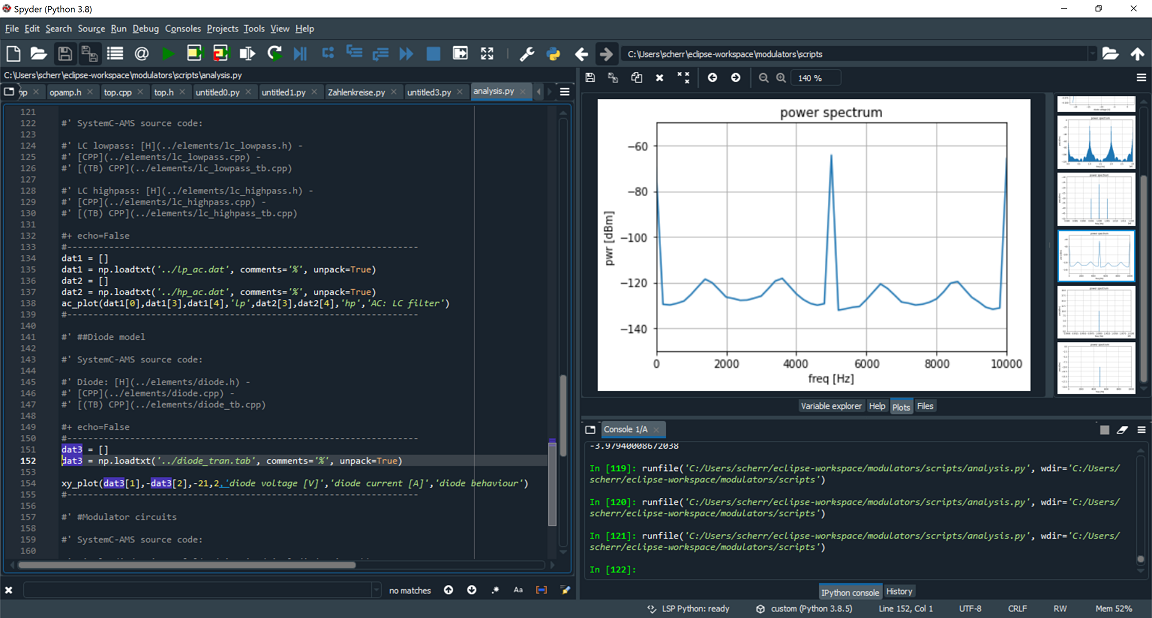Open Preferences via the wrench icon

[x=527, y=54]
